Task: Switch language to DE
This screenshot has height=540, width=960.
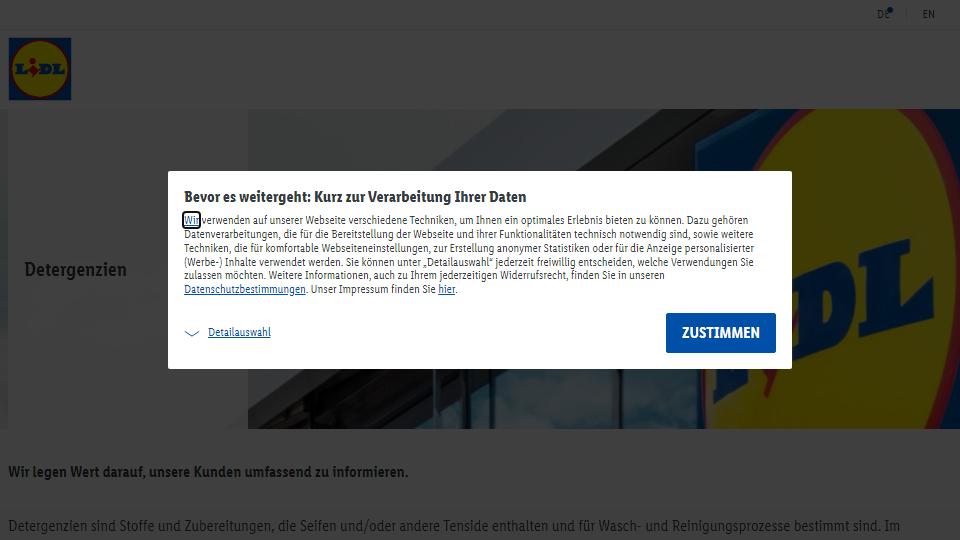Action: coord(883,14)
